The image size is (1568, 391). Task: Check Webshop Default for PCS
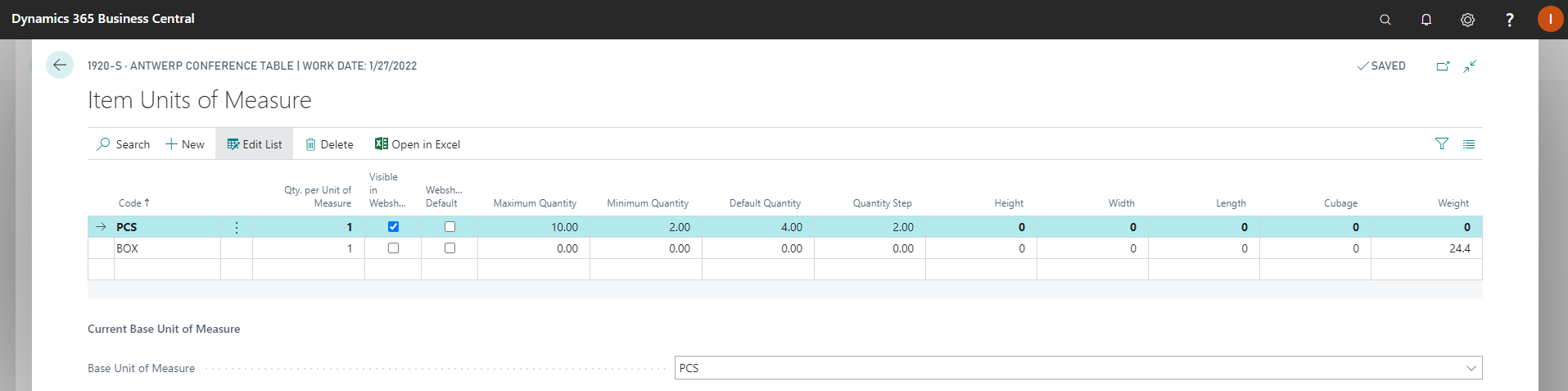click(x=450, y=227)
